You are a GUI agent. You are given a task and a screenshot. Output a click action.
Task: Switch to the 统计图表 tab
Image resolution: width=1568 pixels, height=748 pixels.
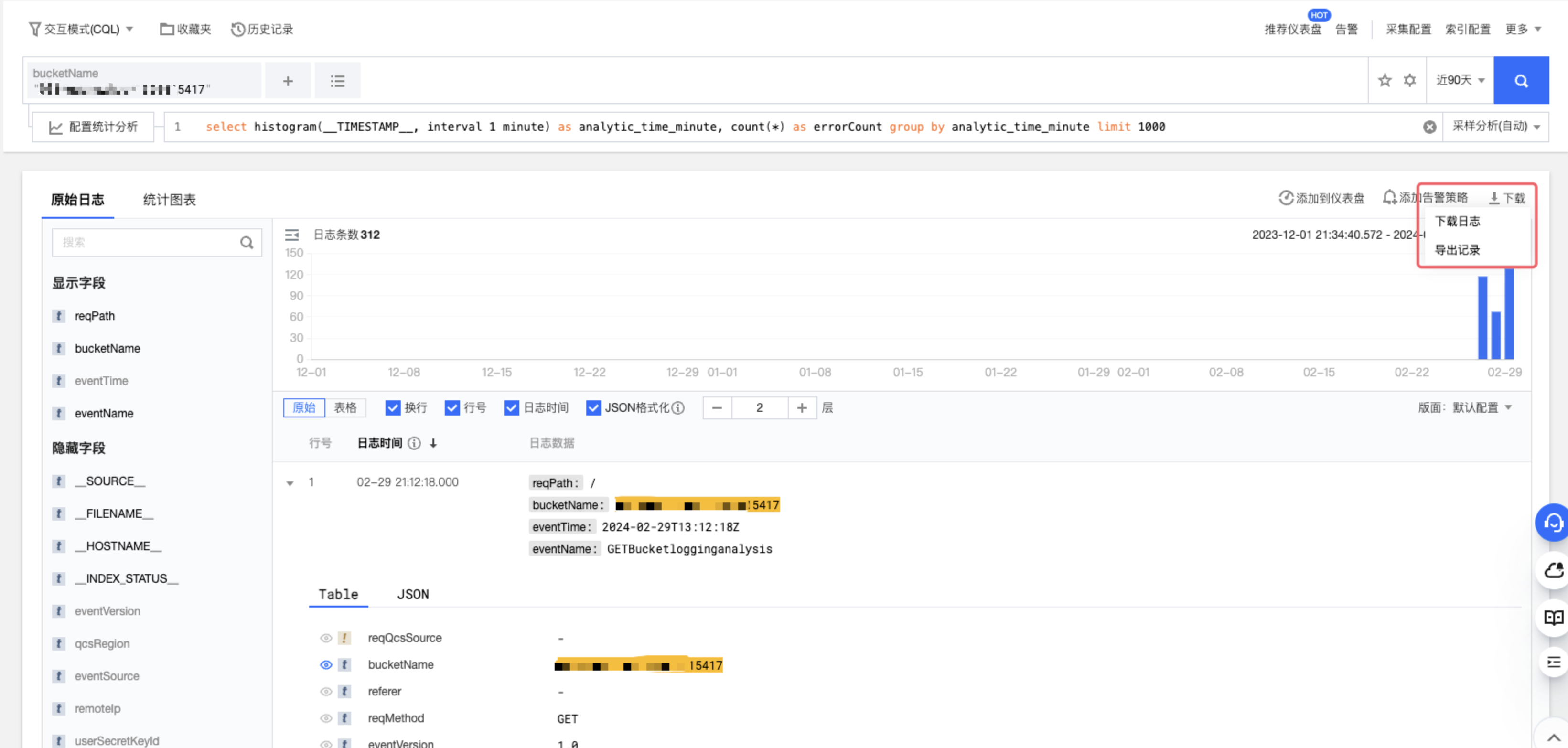click(169, 200)
